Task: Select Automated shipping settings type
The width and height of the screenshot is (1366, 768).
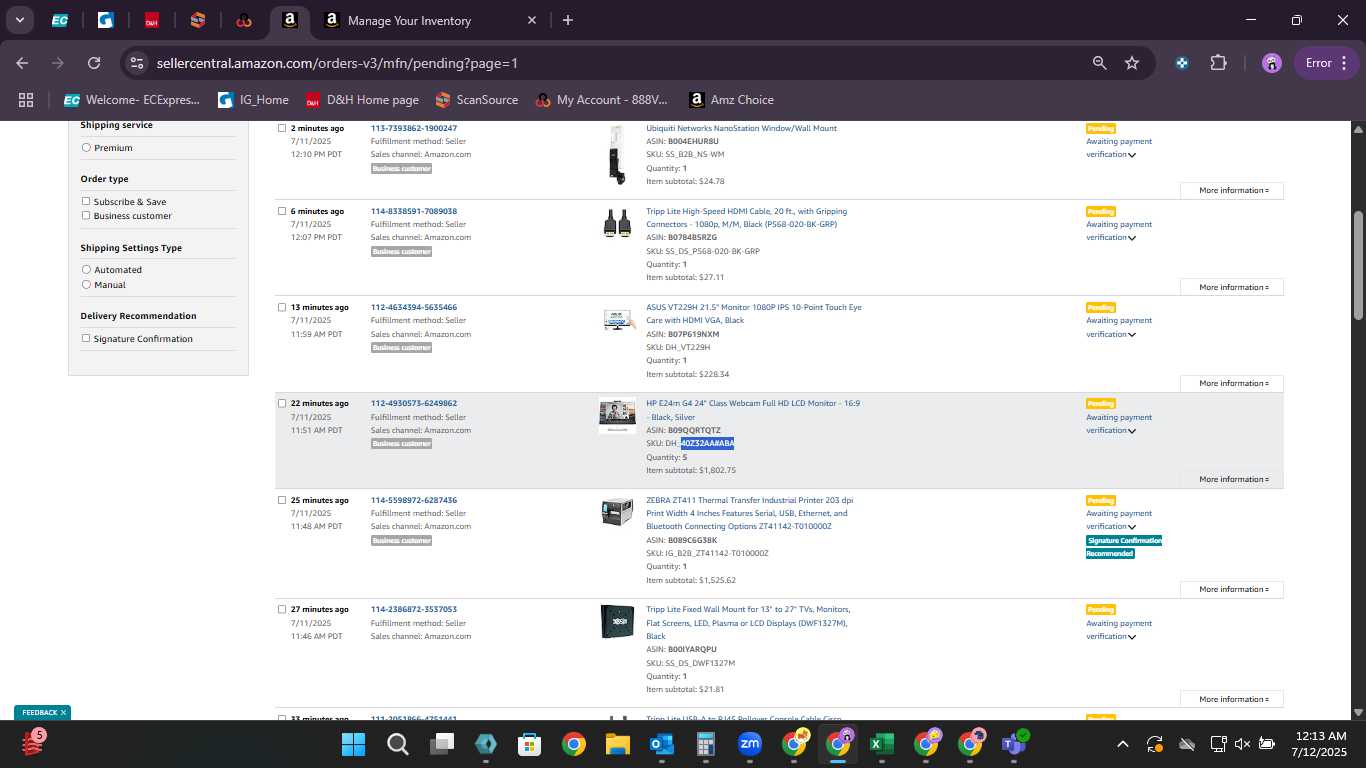Action: coord(86,270)
